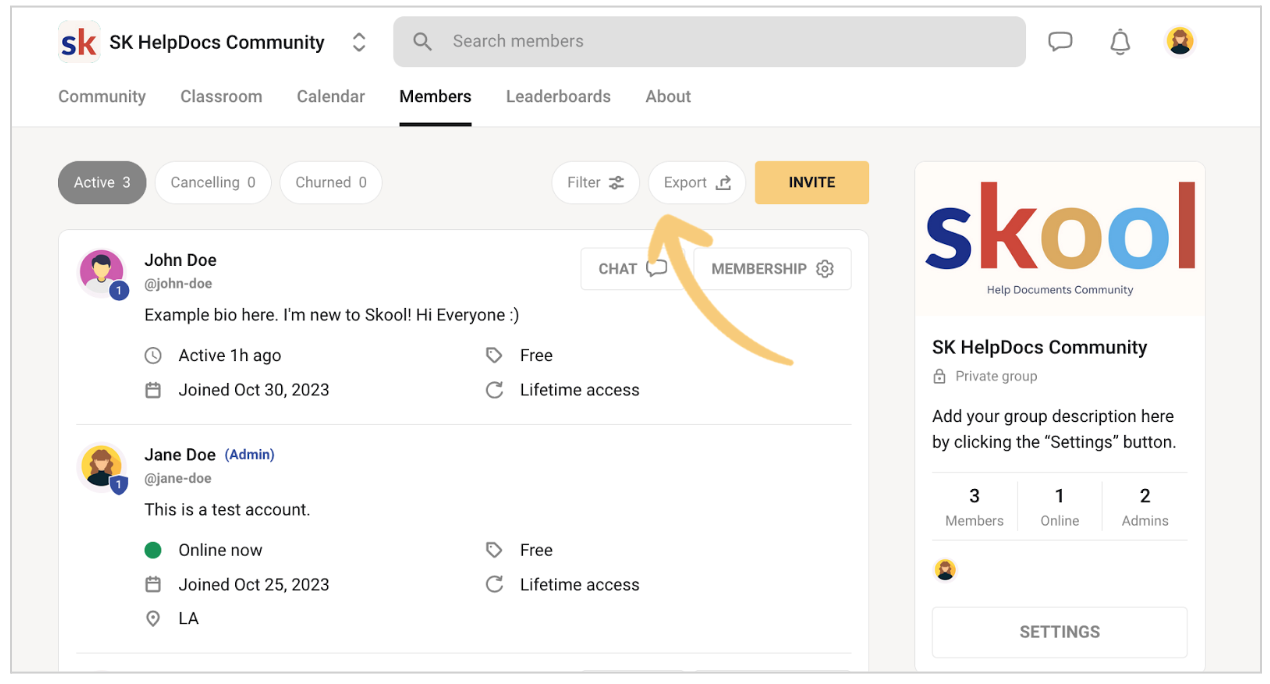
Task: Click the INVITE button
Action: (x=812, y=182)
